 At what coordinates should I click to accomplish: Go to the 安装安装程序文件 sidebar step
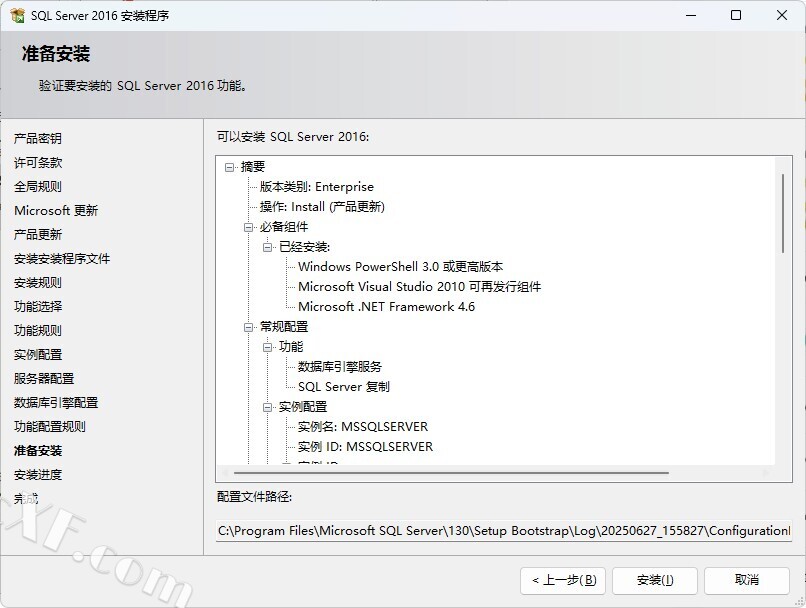[x=62, y=259]
